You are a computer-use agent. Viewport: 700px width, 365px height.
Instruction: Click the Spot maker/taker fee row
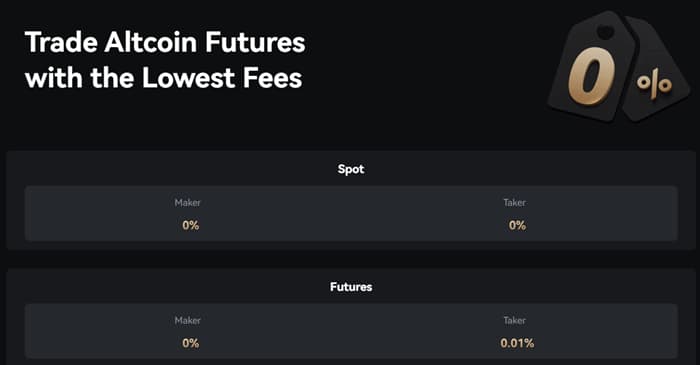[x=351, y=214]
